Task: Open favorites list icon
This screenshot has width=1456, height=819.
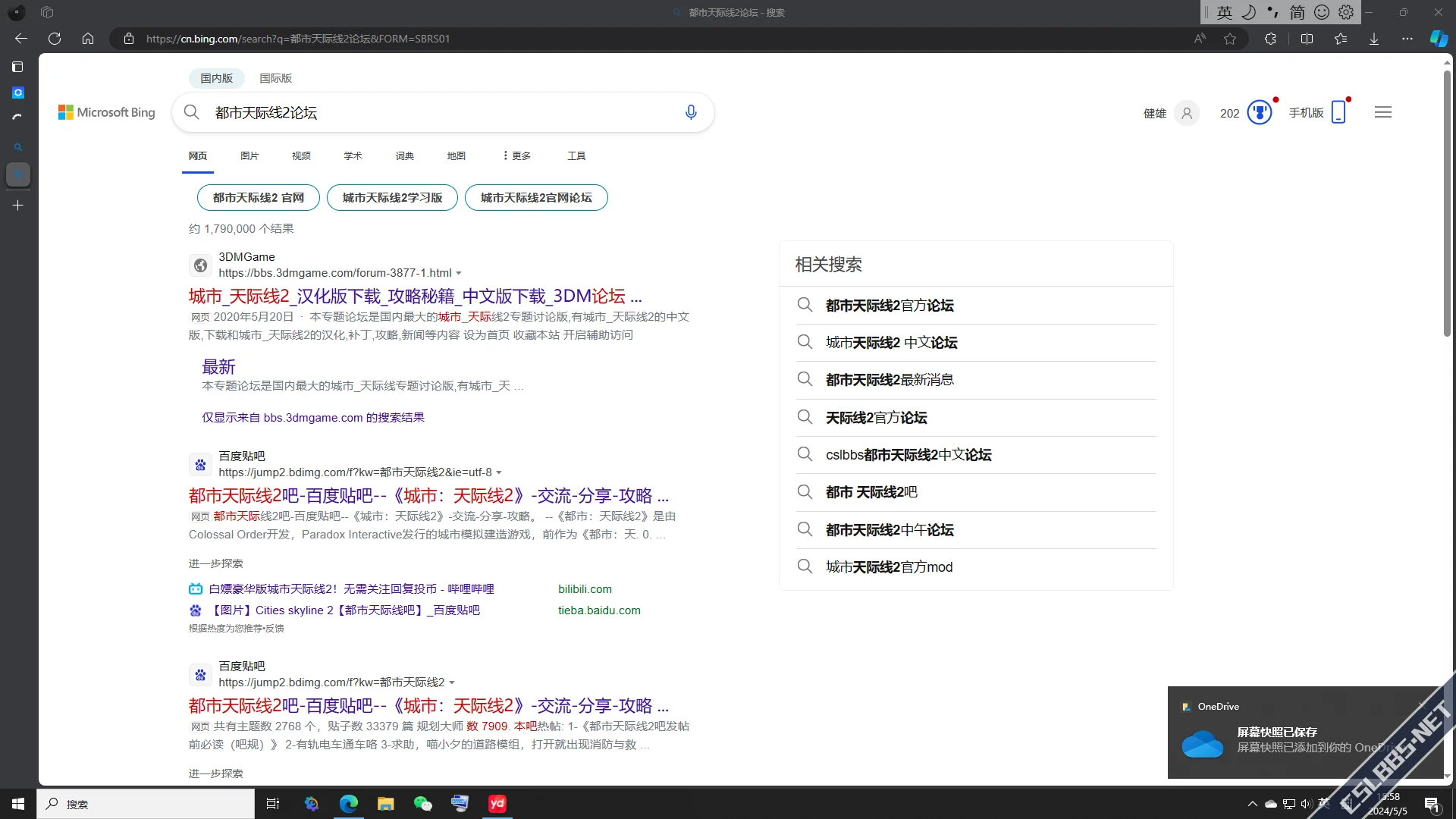Action: [x=1341, y=39]
